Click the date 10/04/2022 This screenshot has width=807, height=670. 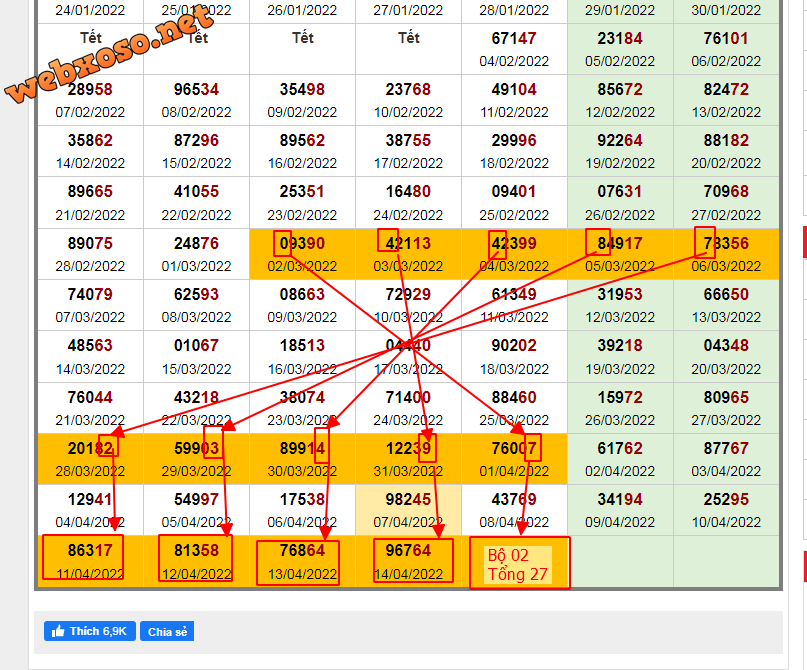click(x=726, y=522)
